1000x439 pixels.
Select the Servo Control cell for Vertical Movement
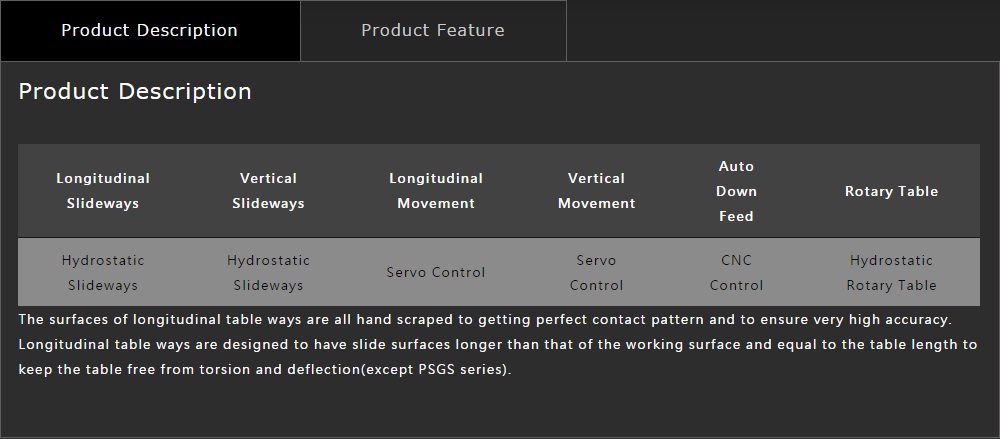tap(596, 272)
